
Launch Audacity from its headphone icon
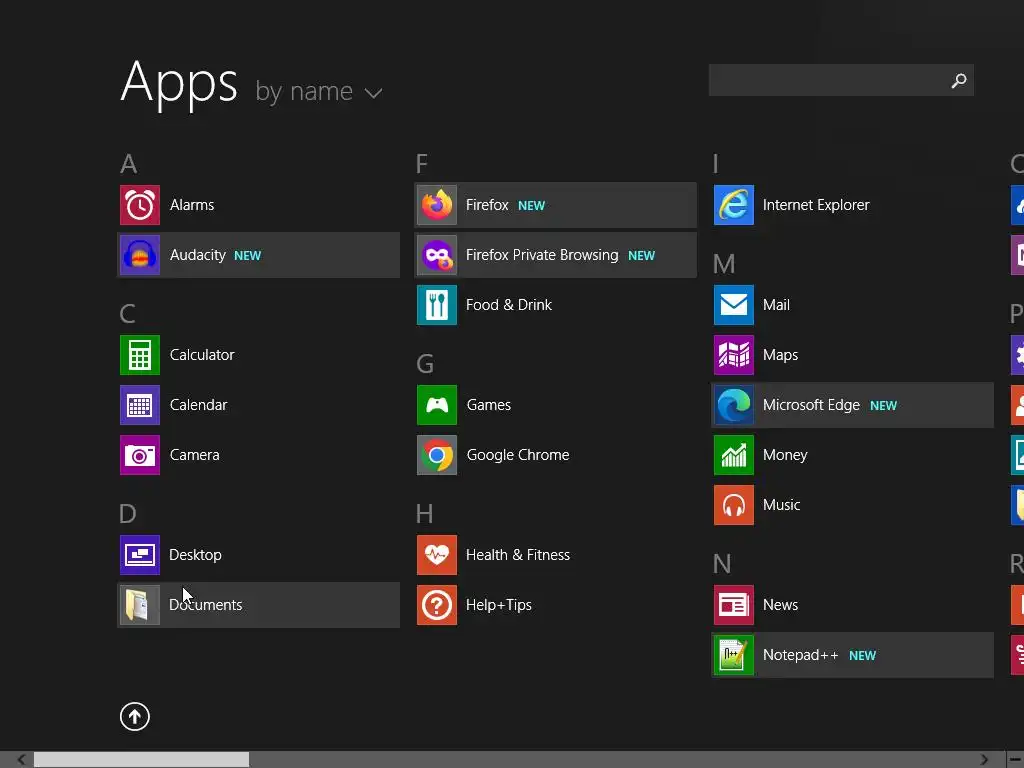(140, 255)
